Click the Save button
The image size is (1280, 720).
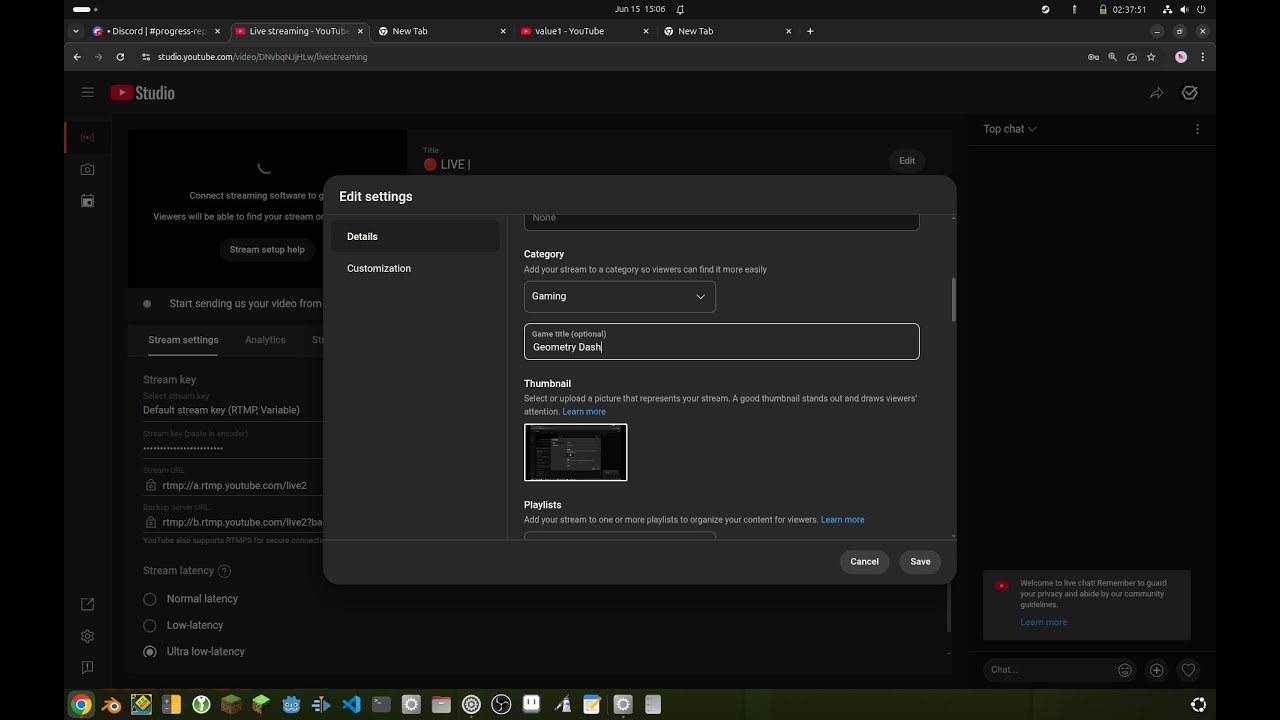[x=920, y=562]
